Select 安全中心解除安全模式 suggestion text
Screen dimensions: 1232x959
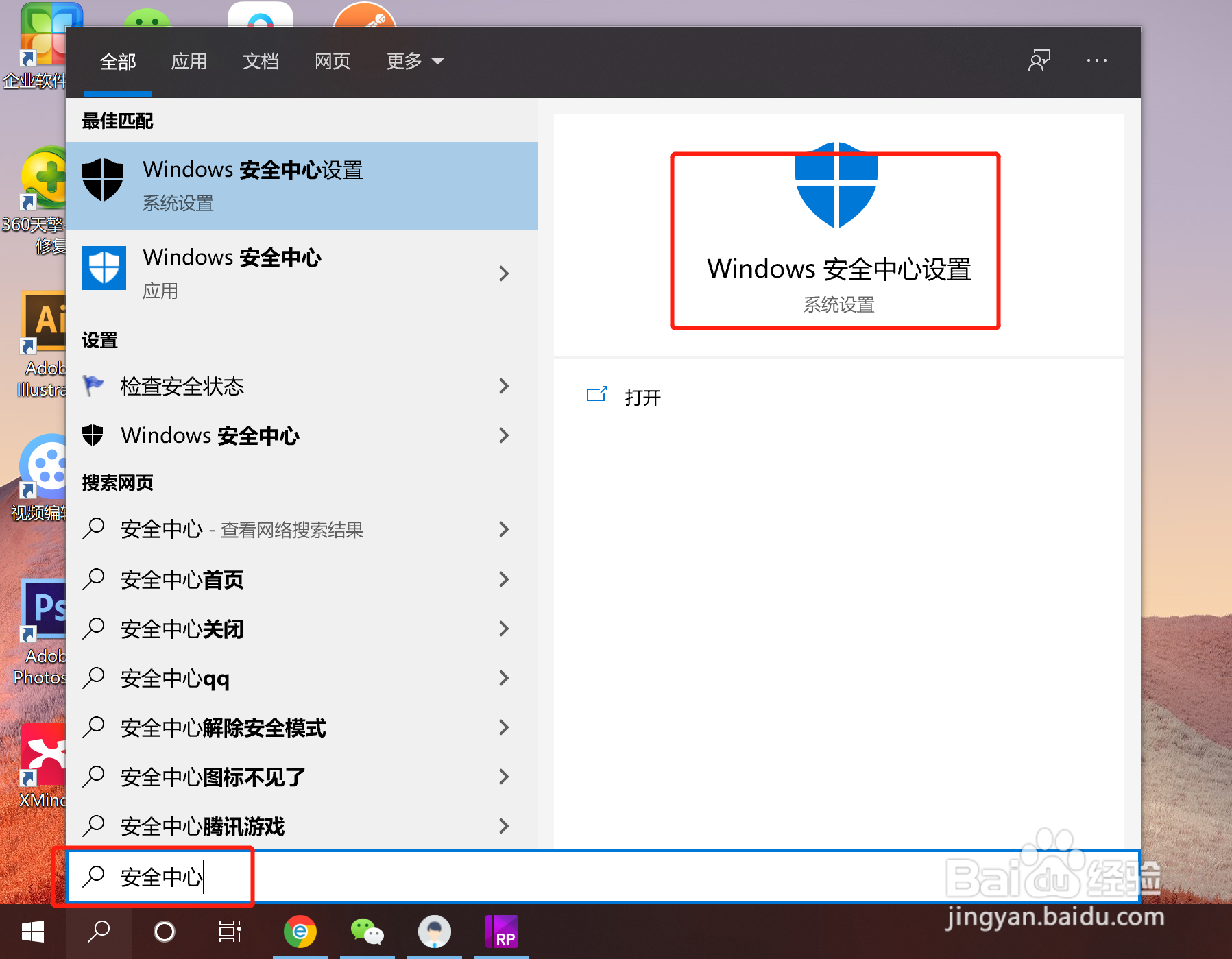[224, 727]
